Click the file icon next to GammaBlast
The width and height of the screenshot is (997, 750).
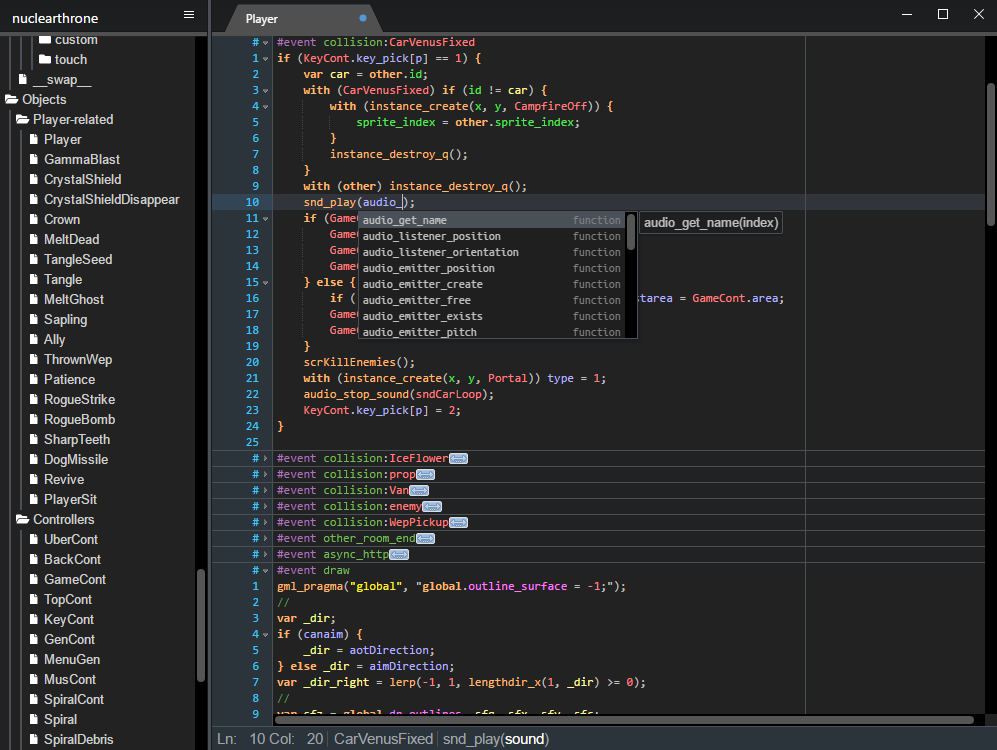(34, 159)
